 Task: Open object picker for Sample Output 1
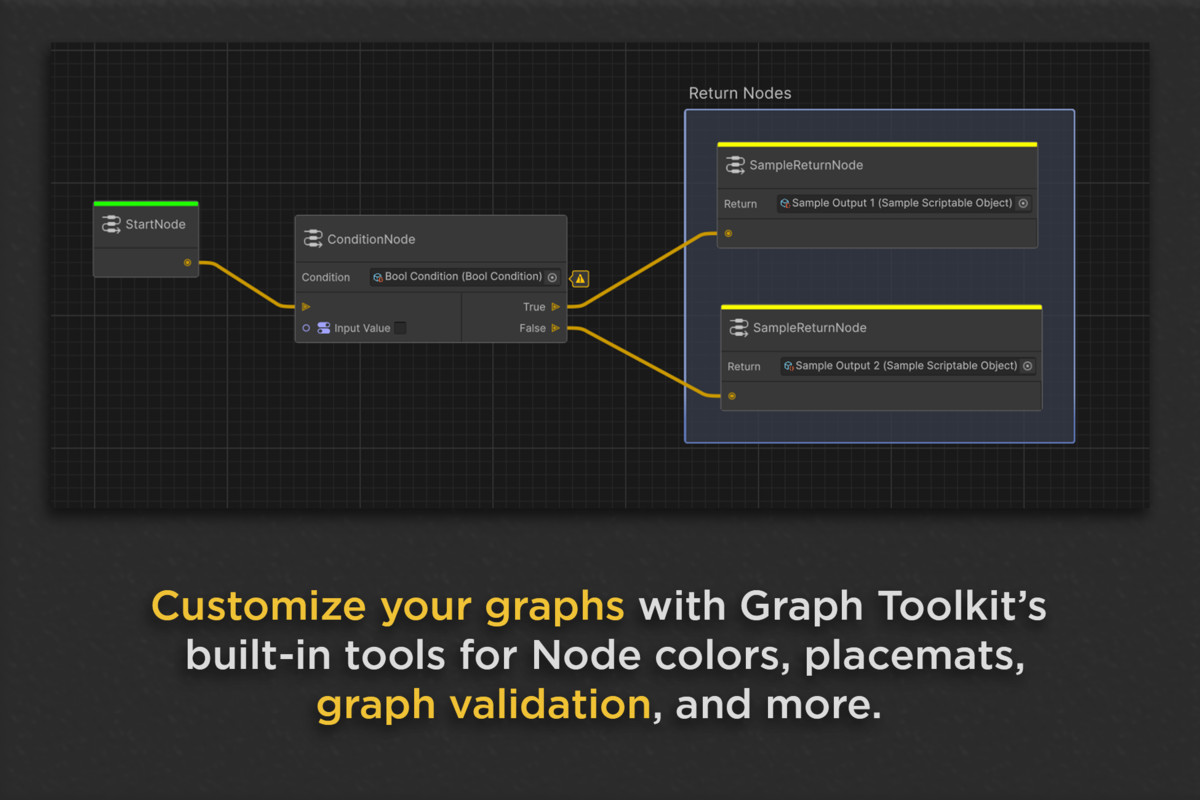point(1023,203)
